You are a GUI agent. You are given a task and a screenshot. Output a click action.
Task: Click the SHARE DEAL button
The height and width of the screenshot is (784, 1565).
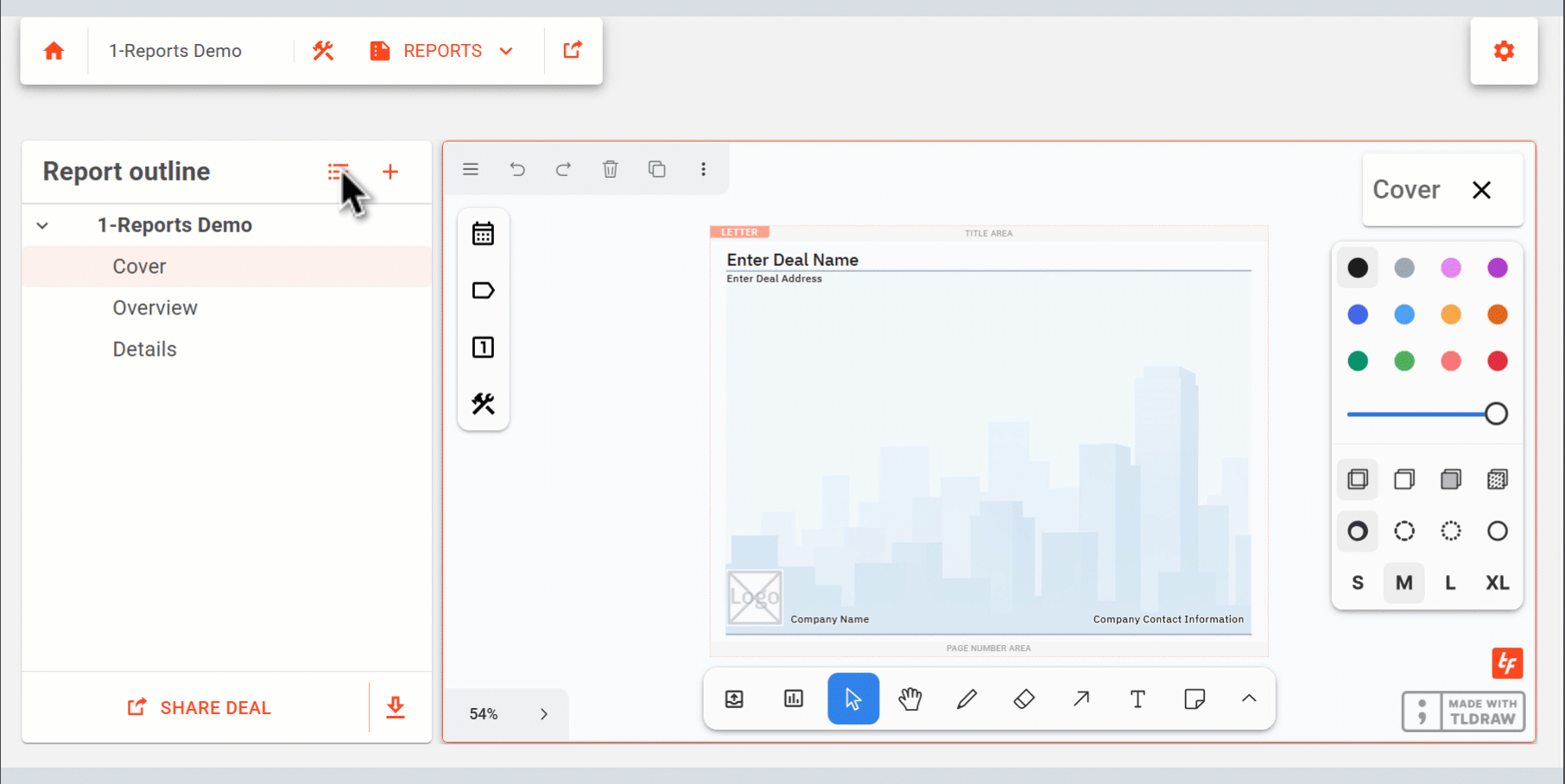[x=198, y=707]
